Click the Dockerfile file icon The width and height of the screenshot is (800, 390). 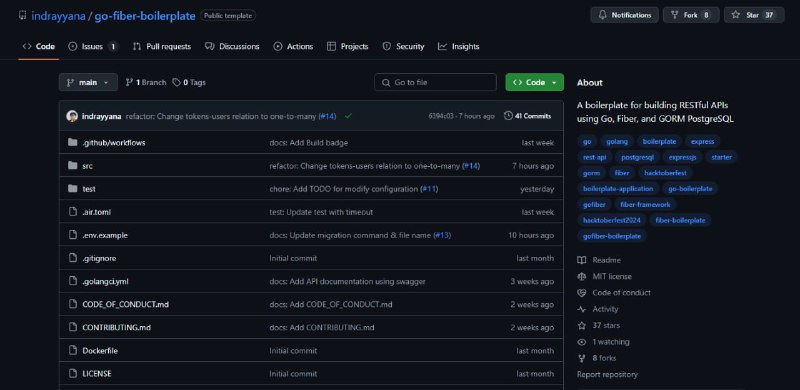[x=72, y=351]
